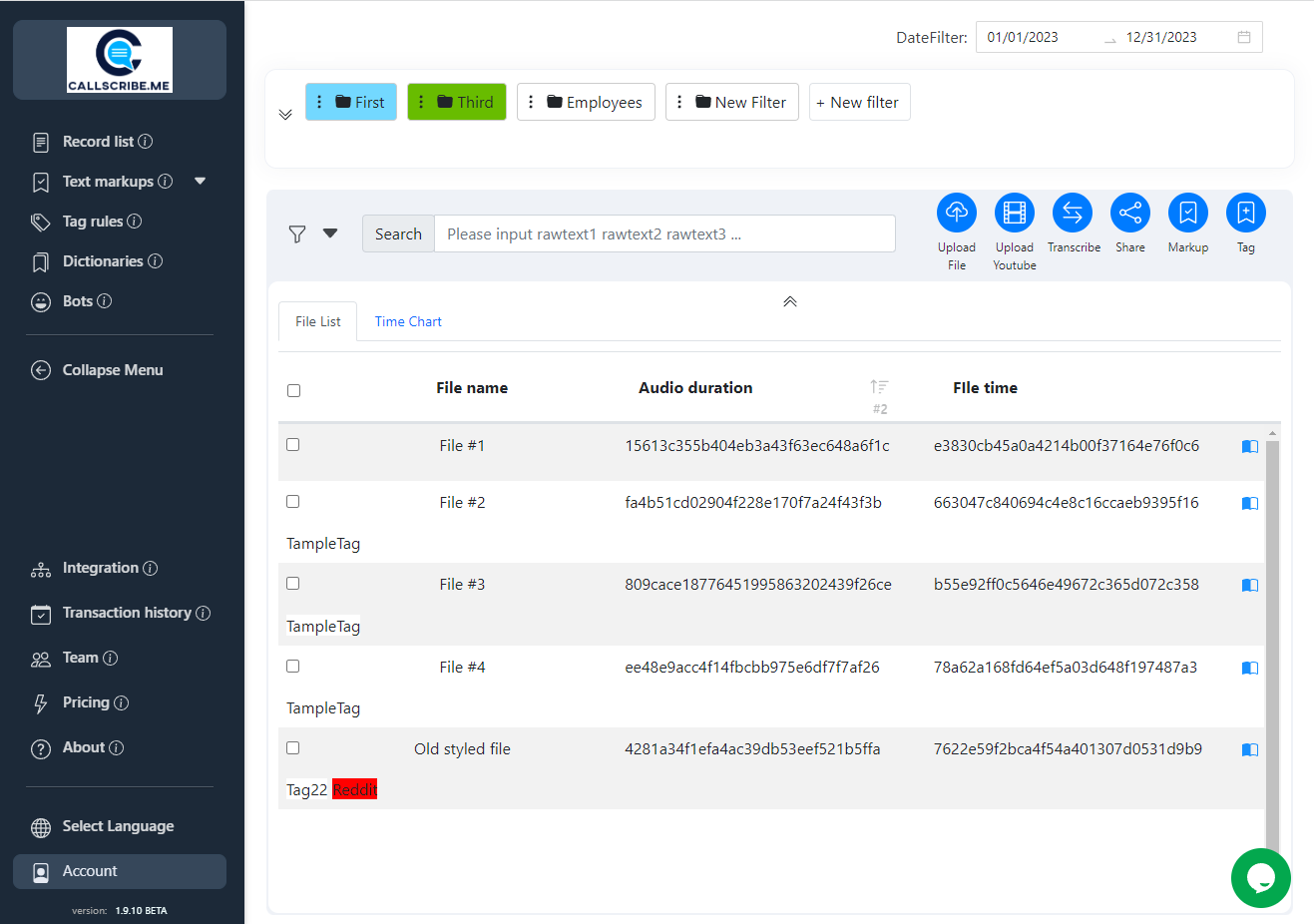1314x924 pixels.
Task: Open Dictionaries in sidebar
Action: (103, 261)
